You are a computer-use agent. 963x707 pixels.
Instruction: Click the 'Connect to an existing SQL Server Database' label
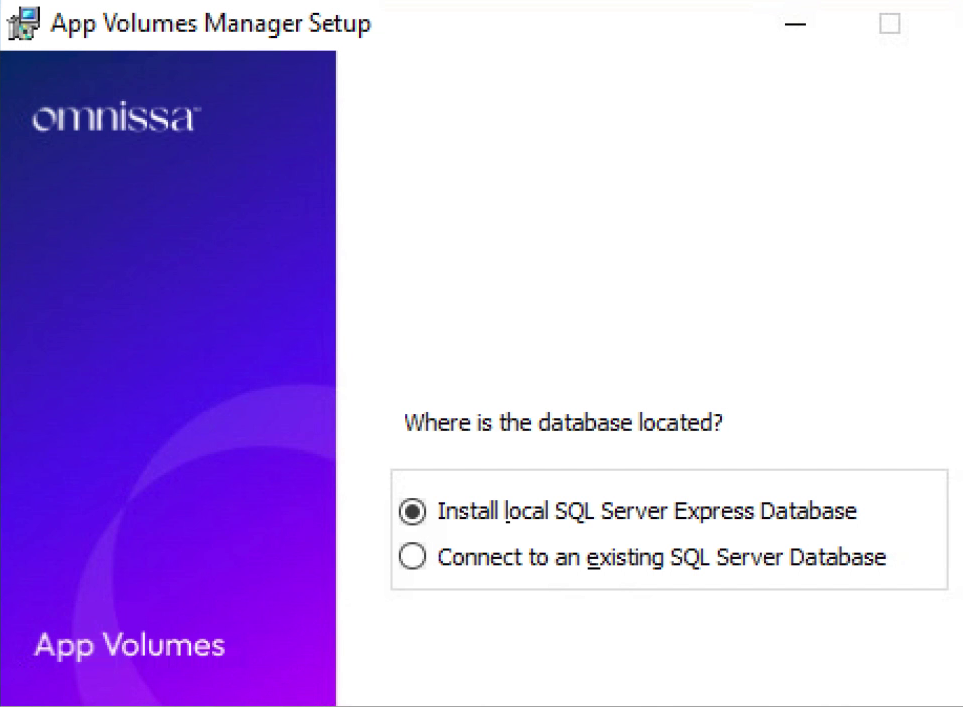(661, 557)
